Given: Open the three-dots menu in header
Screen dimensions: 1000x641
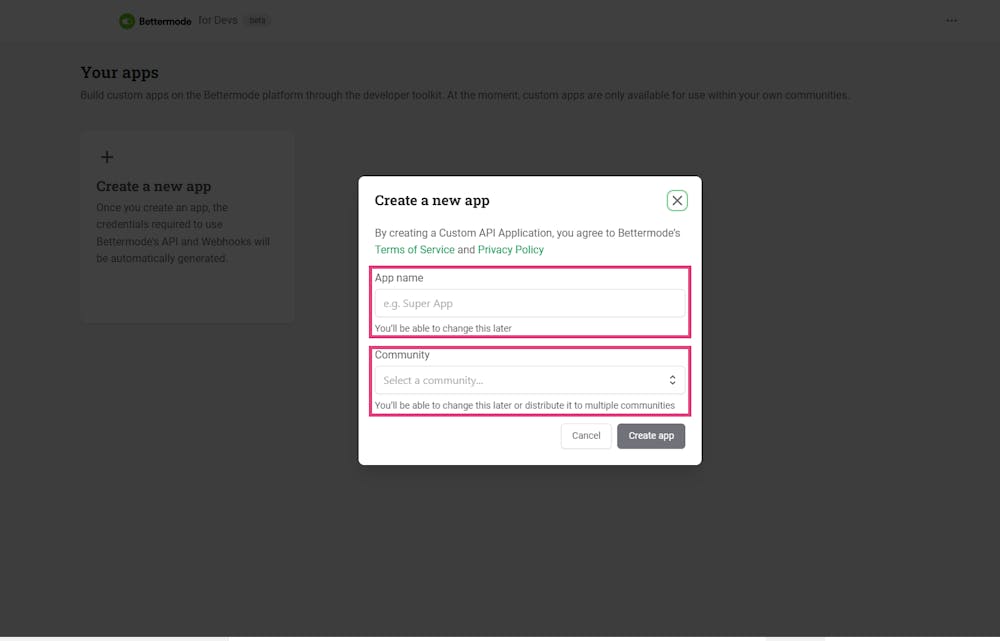Looking at the screenshot, I should pos(952,20).
